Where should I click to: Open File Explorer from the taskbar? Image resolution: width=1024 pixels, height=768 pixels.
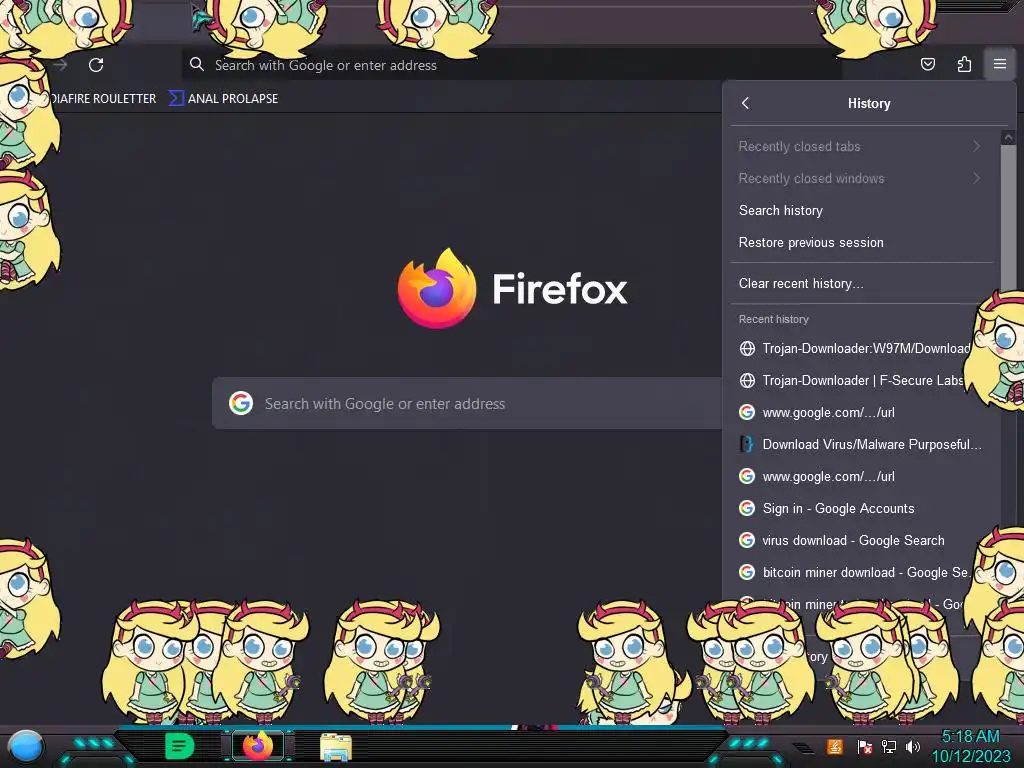(336, 747)
